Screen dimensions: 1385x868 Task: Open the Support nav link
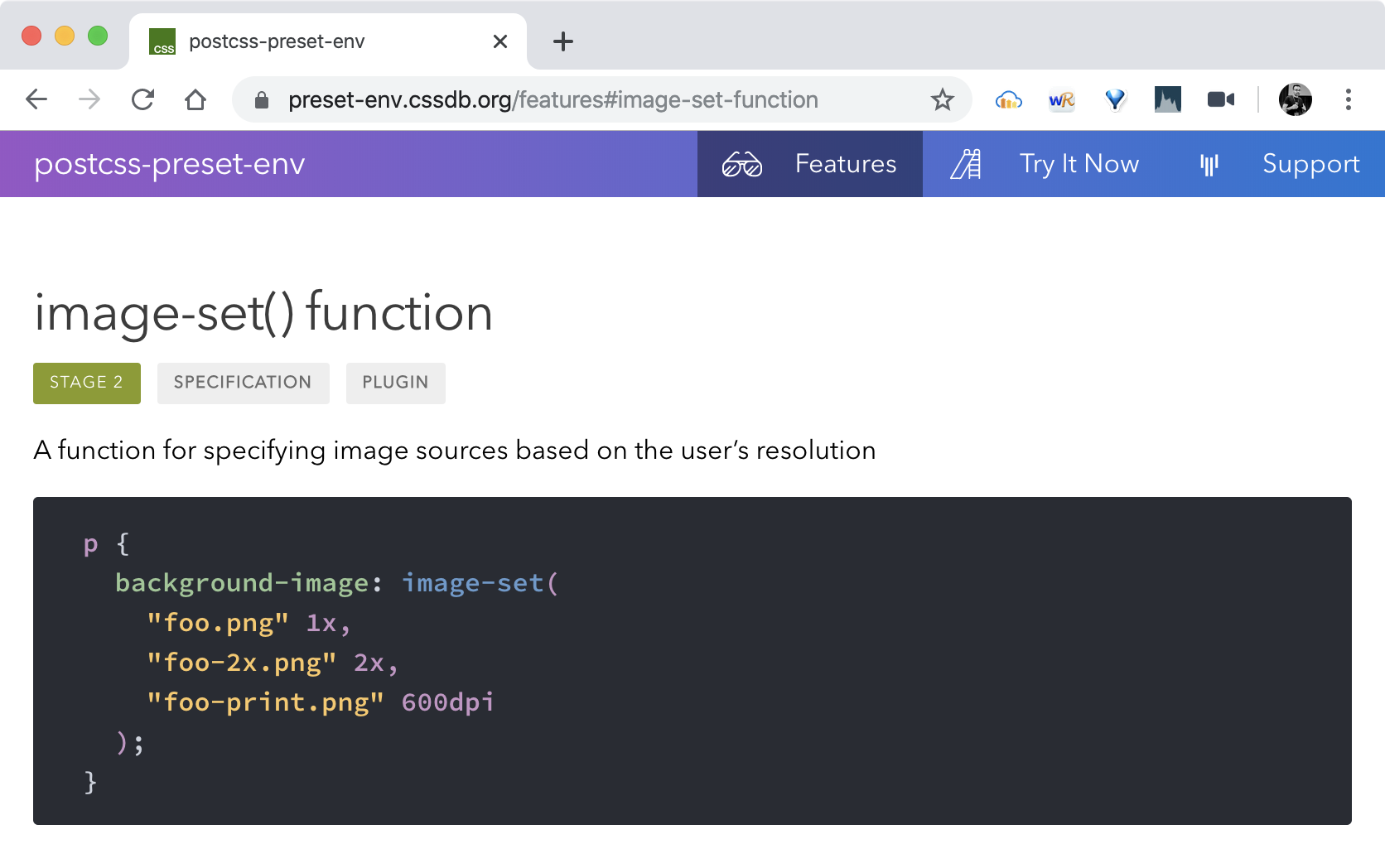tap(1311, 164)
